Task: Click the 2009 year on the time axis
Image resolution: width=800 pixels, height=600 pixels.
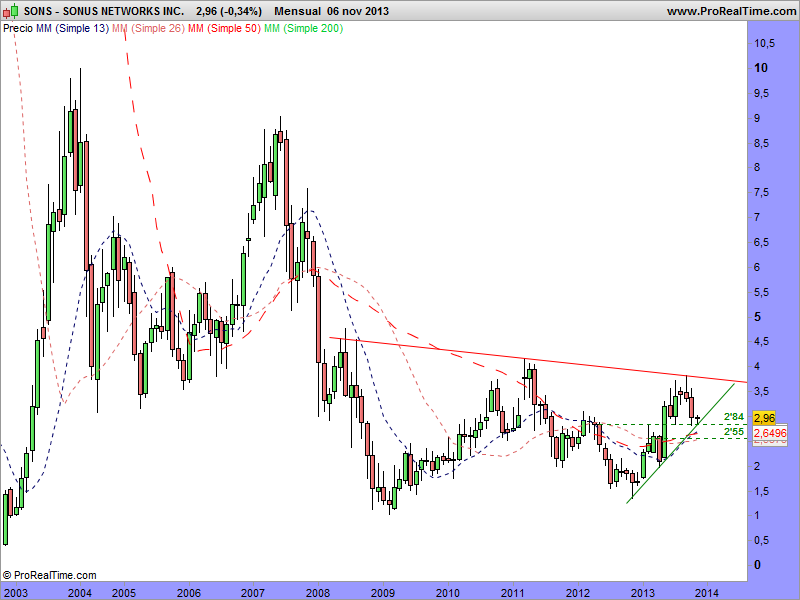Action: click(383, 593)
